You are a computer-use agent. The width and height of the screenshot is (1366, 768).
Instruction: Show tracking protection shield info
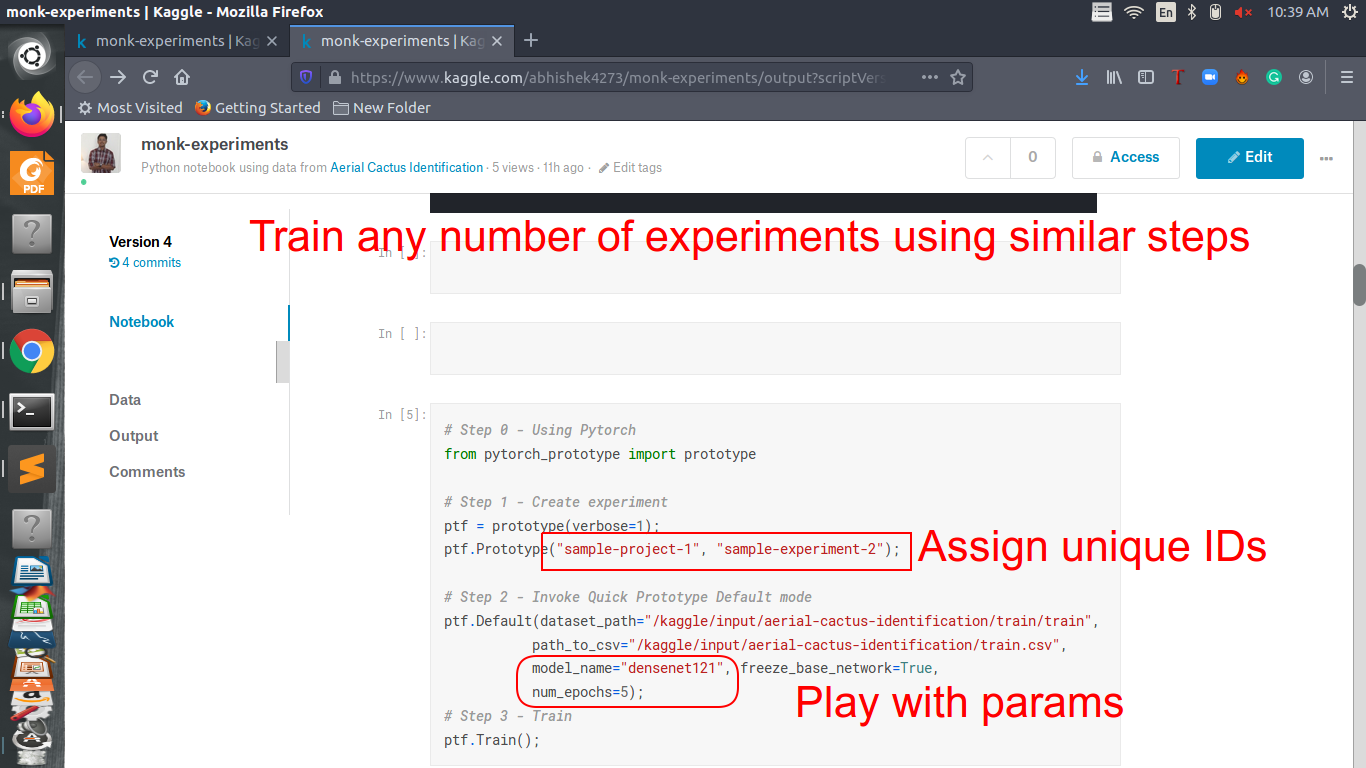point(306,77)
